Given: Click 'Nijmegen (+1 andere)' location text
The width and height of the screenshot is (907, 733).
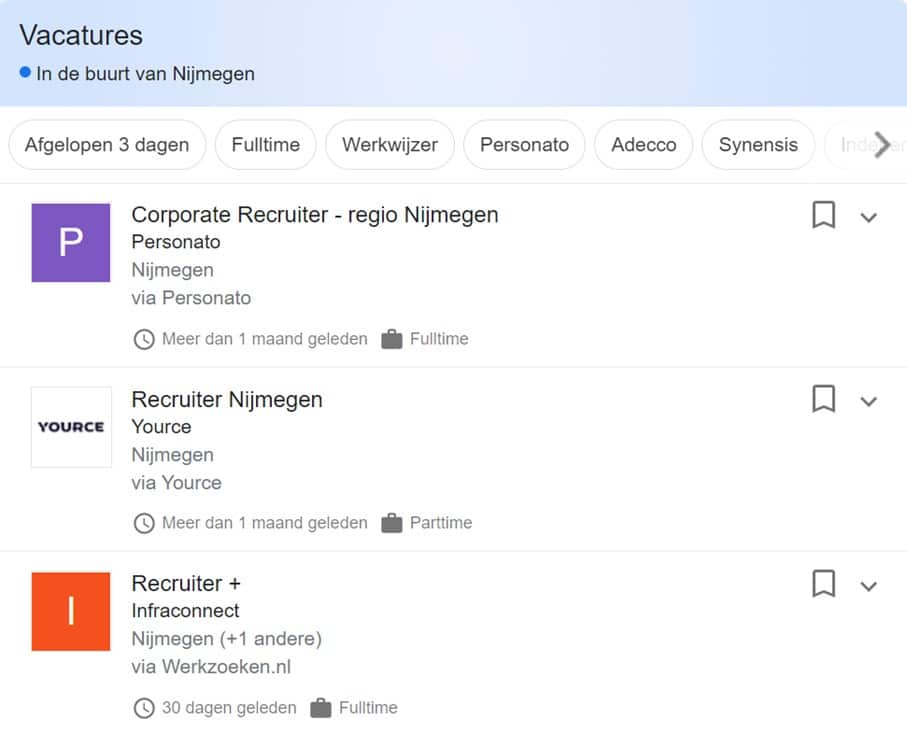Looking at the screenshot, I should pyautogui.click(x=226, y=639).
